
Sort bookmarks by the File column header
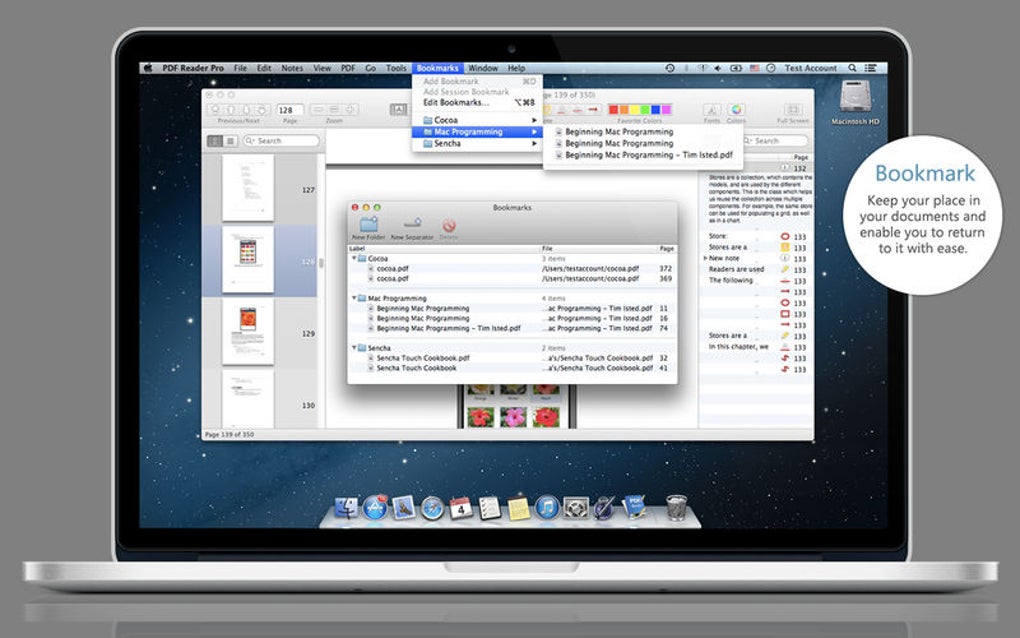pos(598,248)
